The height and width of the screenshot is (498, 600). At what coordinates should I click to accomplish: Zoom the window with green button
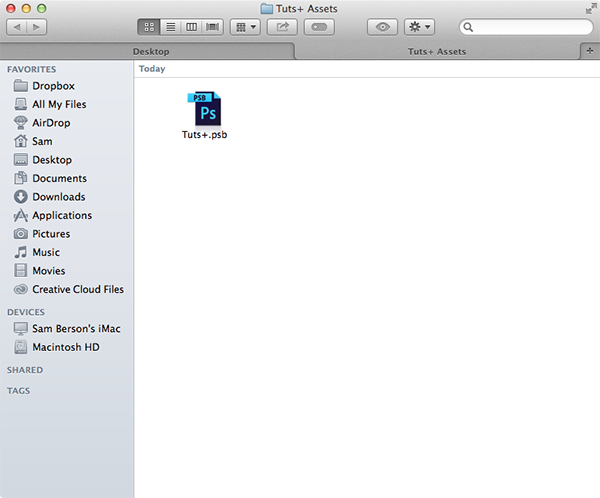[x=41, y=8]
